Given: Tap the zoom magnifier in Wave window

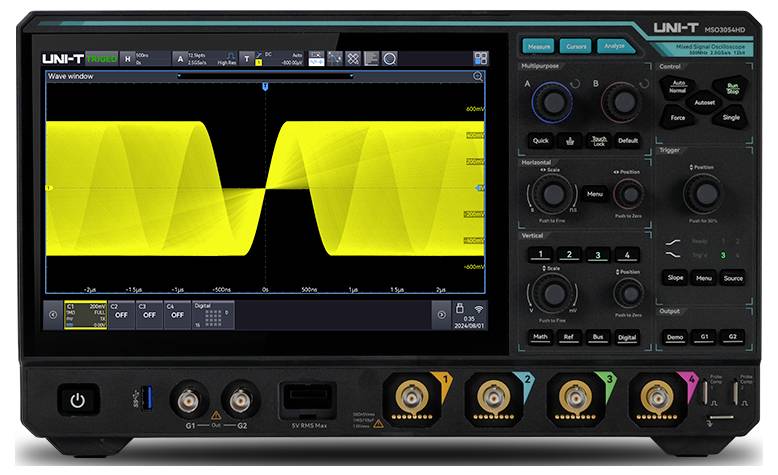Looking at the screenshot, I should tap(478, 76).
